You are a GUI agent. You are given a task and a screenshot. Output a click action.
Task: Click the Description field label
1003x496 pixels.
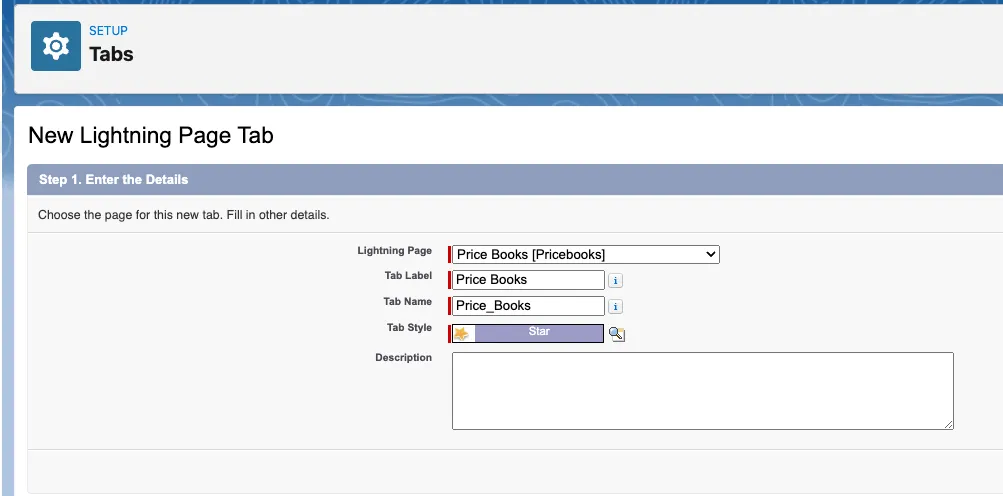(x=403, y=358)
